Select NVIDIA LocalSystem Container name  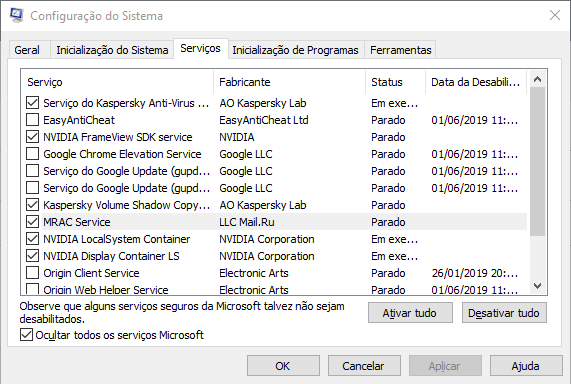(117, 239)
